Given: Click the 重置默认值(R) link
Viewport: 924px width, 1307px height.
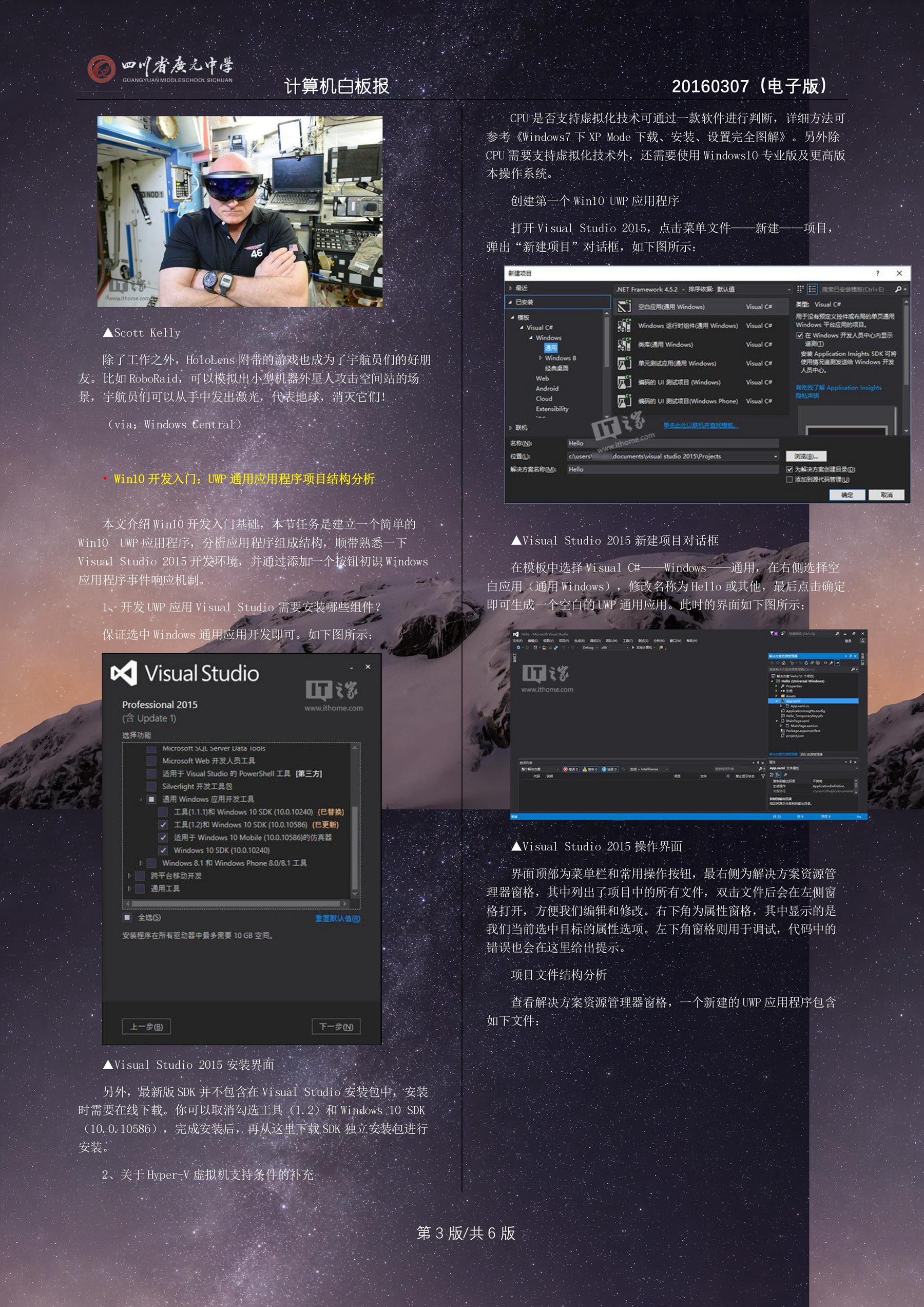Looking at the screenshot, I should click(338, 918).
